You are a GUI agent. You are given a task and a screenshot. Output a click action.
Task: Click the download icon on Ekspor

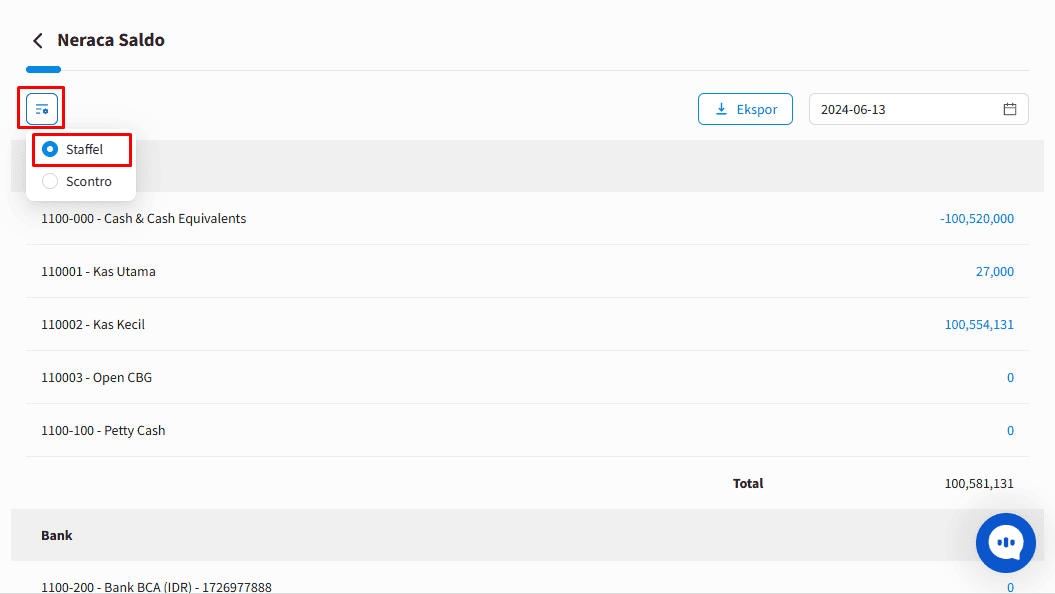(x=721, y=109)
